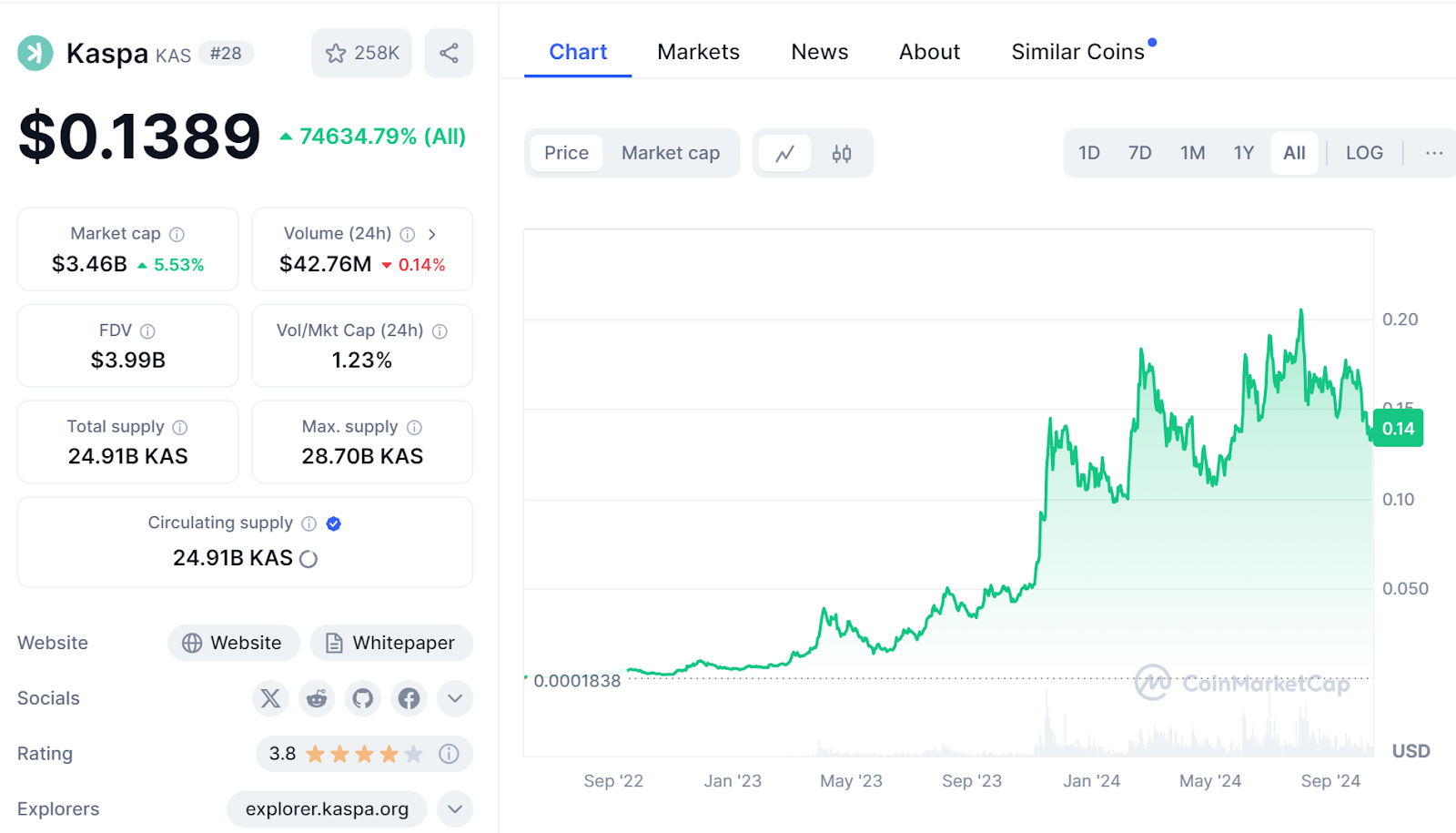Switch to the Markets tab
Screen dimensions: 1456x833
coord(698,52)
